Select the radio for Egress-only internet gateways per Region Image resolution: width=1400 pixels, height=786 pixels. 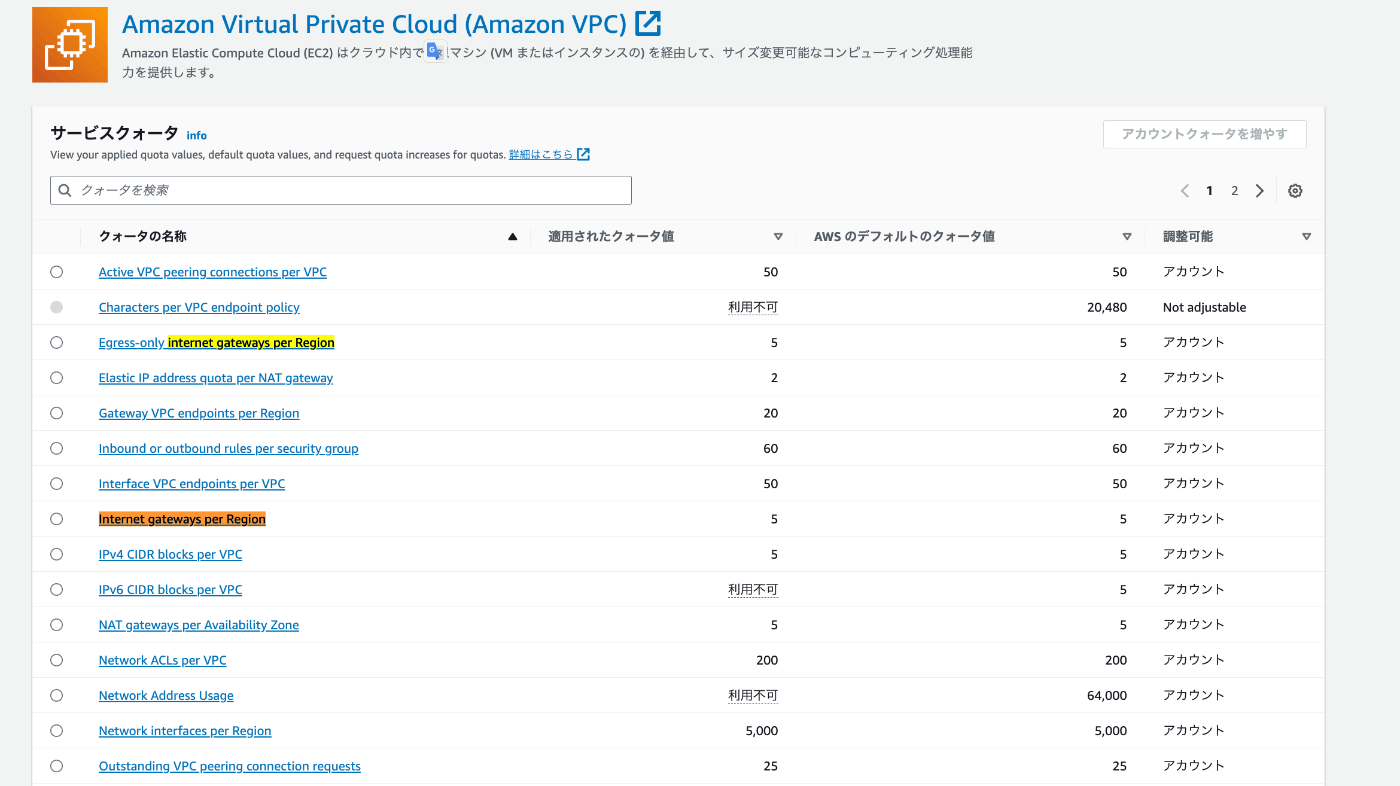click(56, 342)
